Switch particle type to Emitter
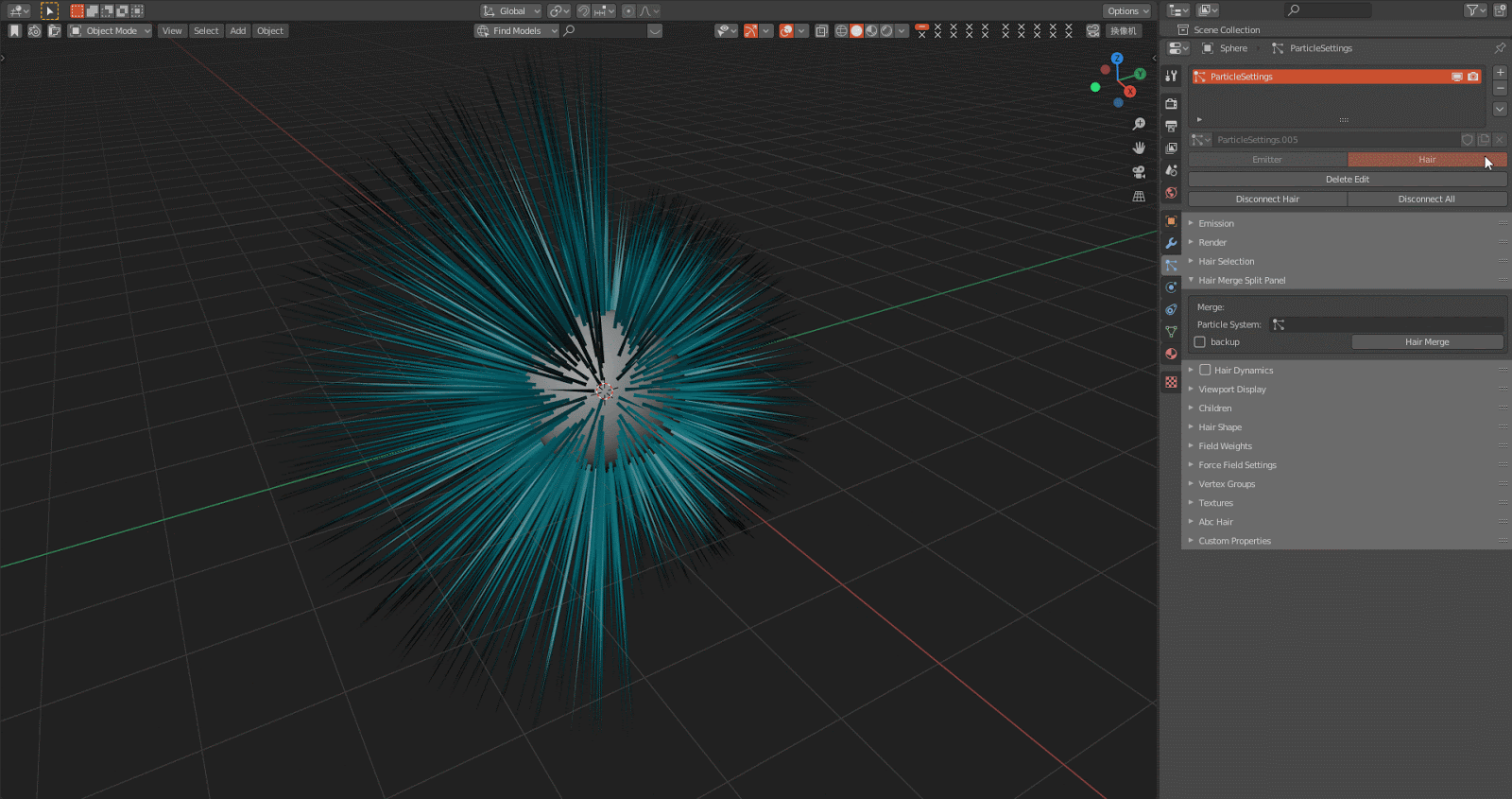 (x=1267, y=160)
